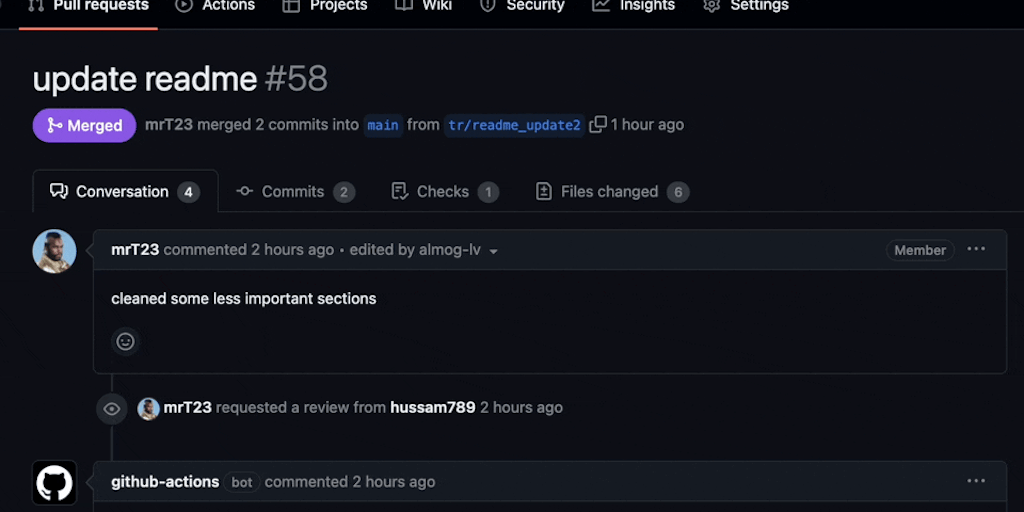Click mrT23's large profile avatar
Screen dimensions: 1024x512
coord(54,252)
